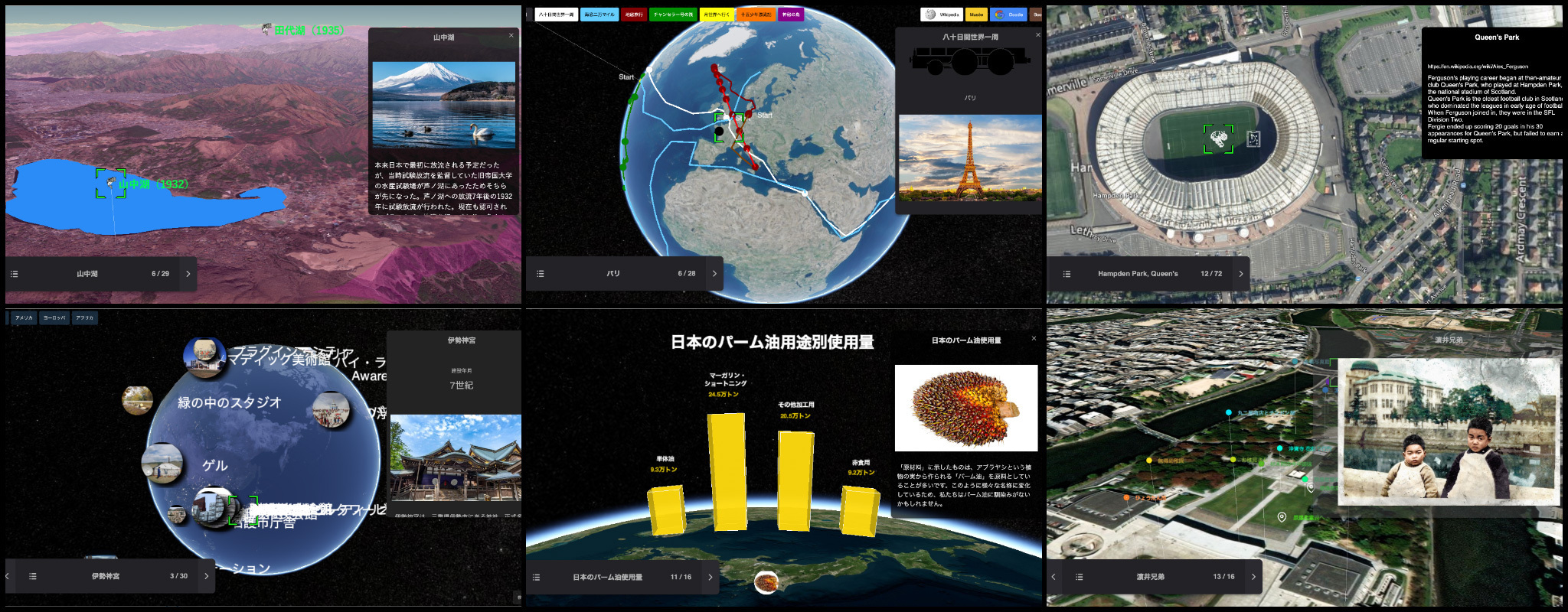The image size is (1568, 612).
Task: Go to next slide after 山中湖
Action: pyautogui.click(x=188, y=274)
